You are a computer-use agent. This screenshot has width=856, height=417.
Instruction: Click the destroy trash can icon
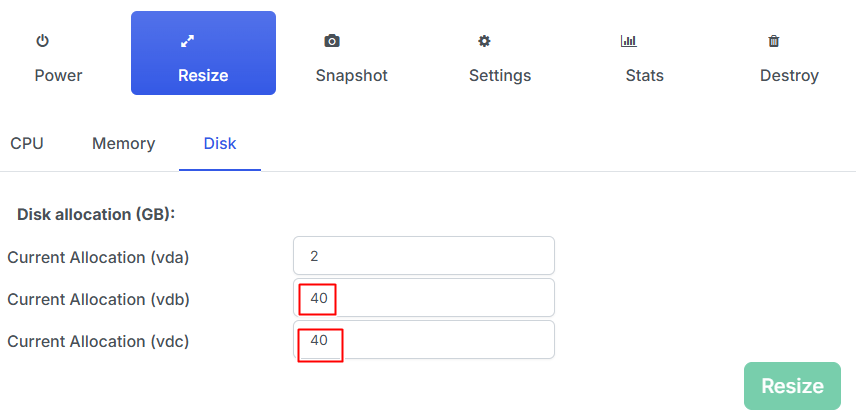tap(773, 41)
